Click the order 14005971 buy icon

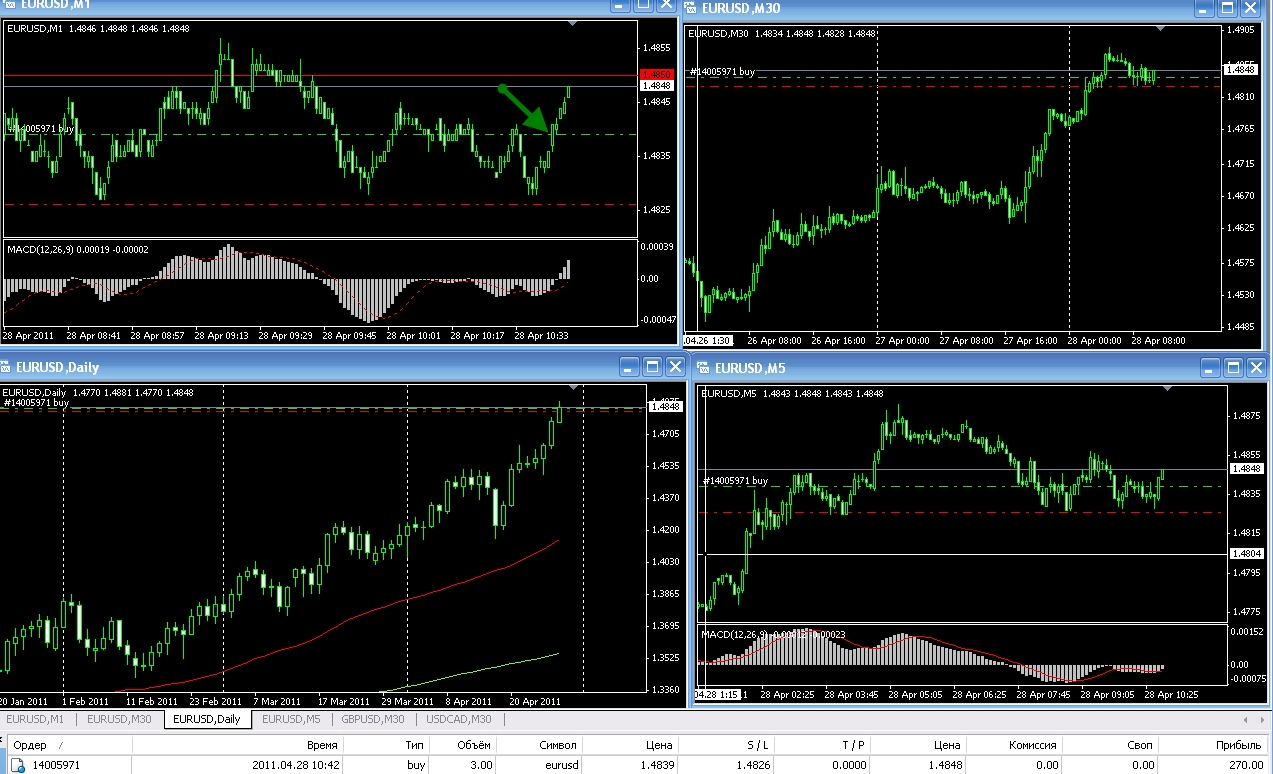click(x=17, y=765)
